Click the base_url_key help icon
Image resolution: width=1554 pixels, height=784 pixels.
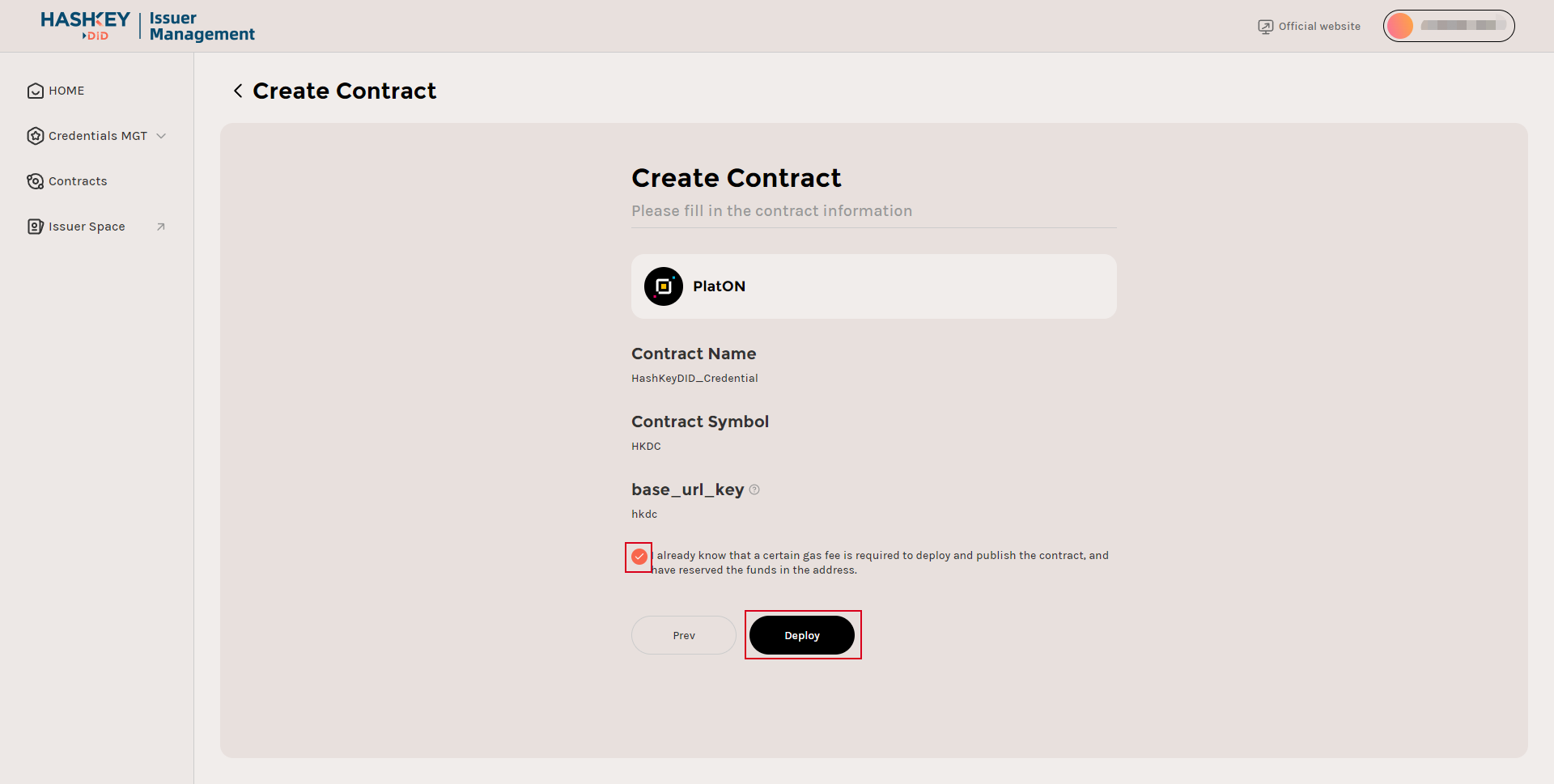pos(754,489)
